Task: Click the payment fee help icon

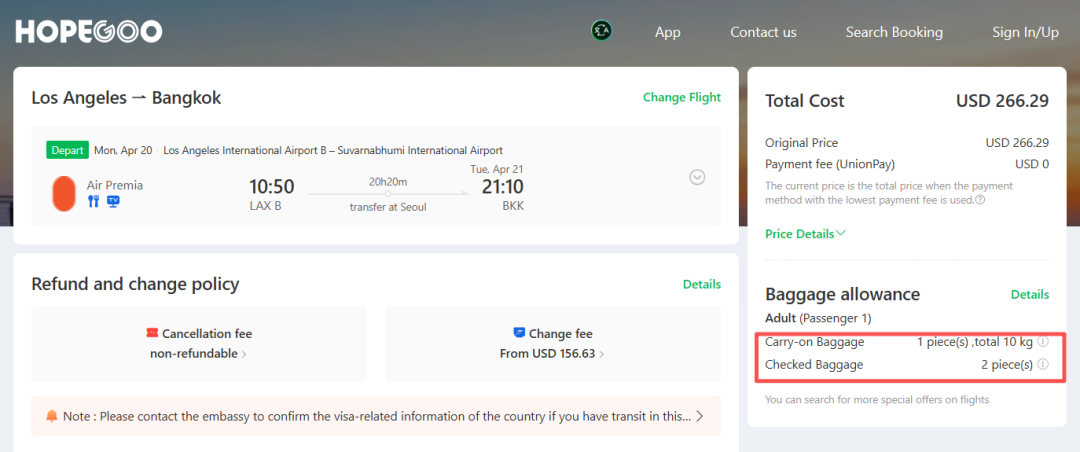Action: coord(980,199)
